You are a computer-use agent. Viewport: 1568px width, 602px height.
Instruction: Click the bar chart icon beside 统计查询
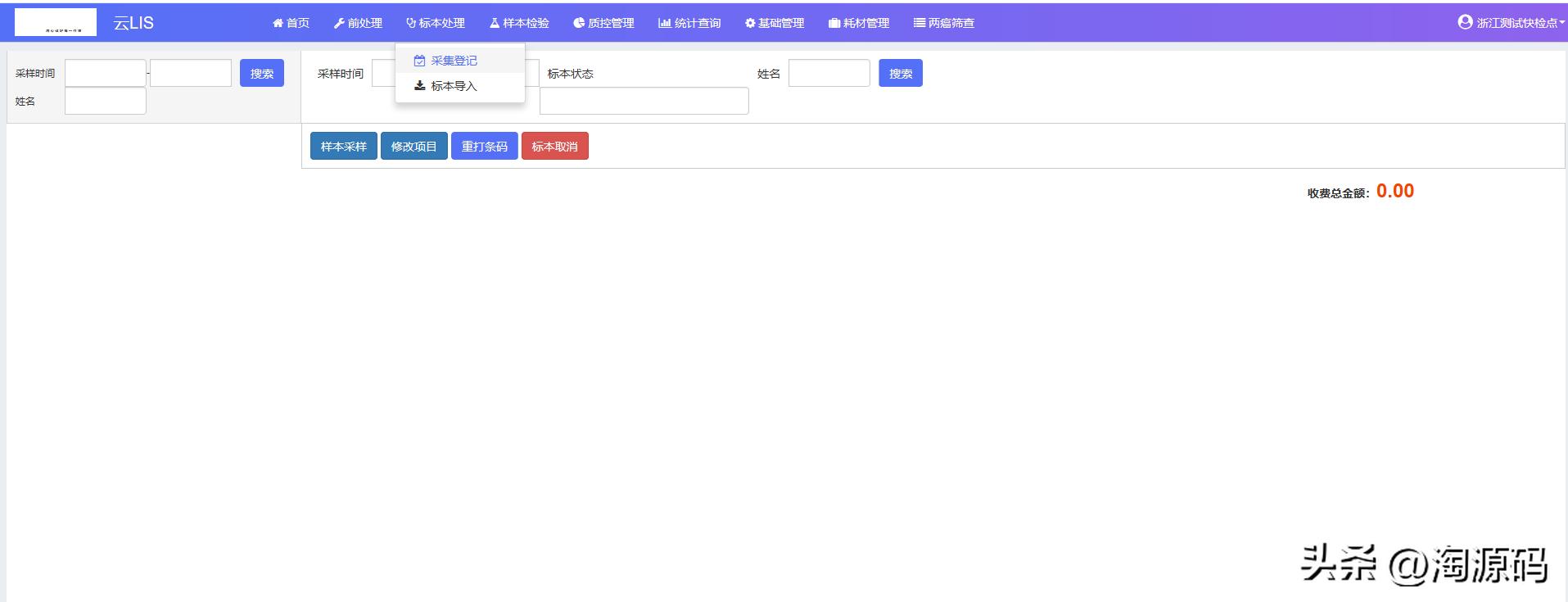665,23
